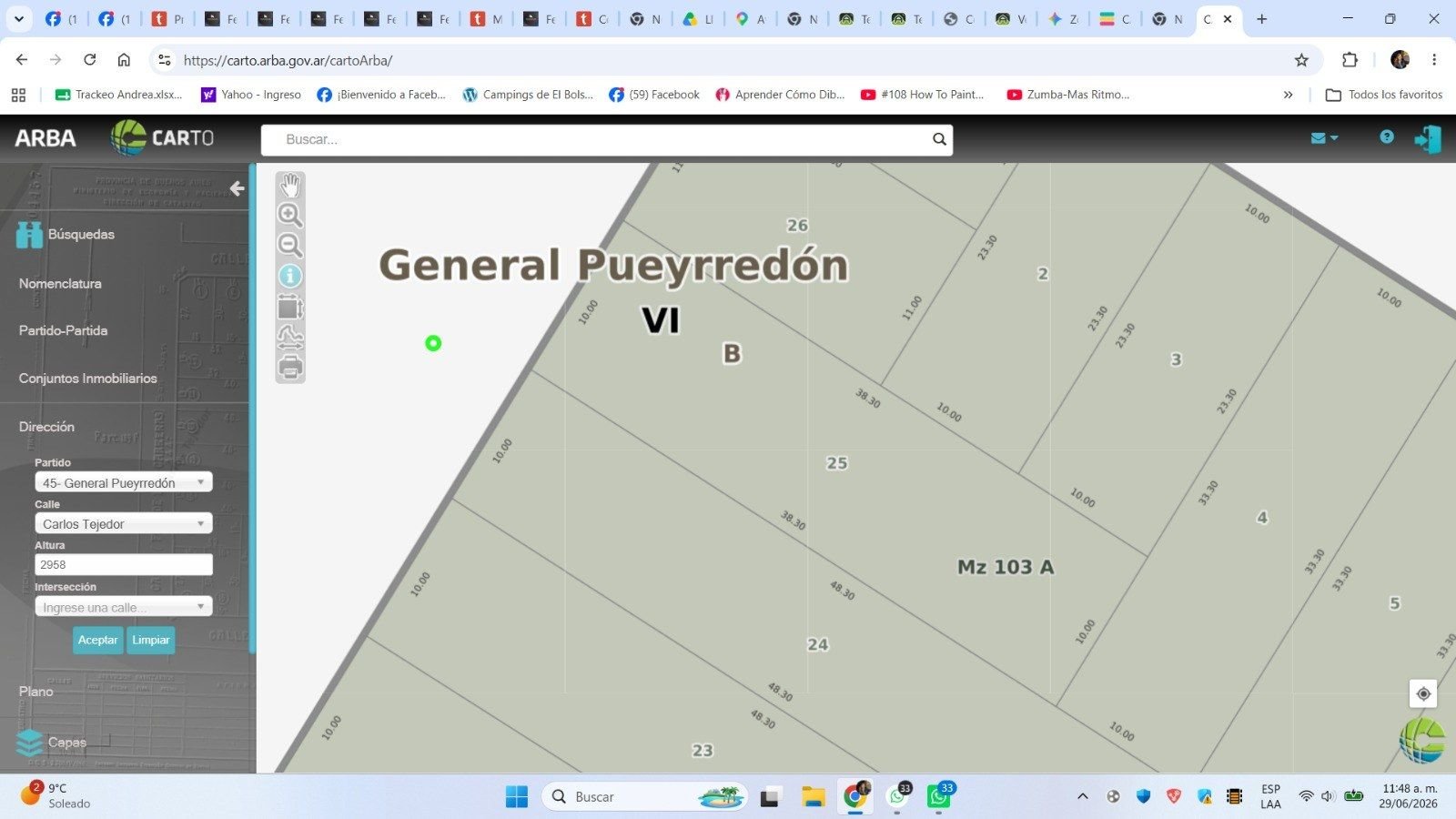Image resolution: width=1456 pixels, height=819 pixels.
Task: Click the Capas layers icon
Action: (29, 743)
